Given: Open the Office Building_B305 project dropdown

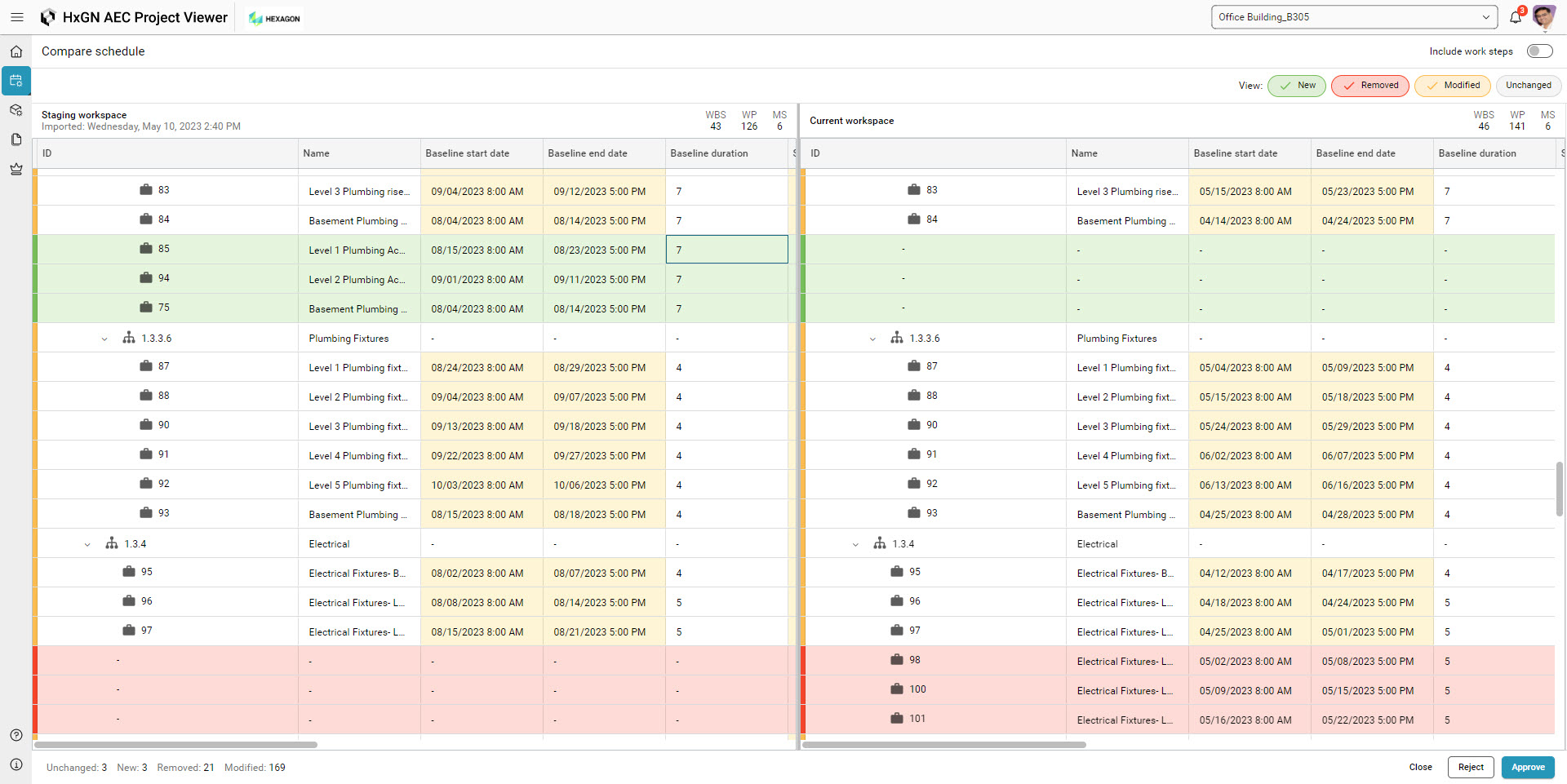Looking at the screenshot, I should [x=1353, y=17].
